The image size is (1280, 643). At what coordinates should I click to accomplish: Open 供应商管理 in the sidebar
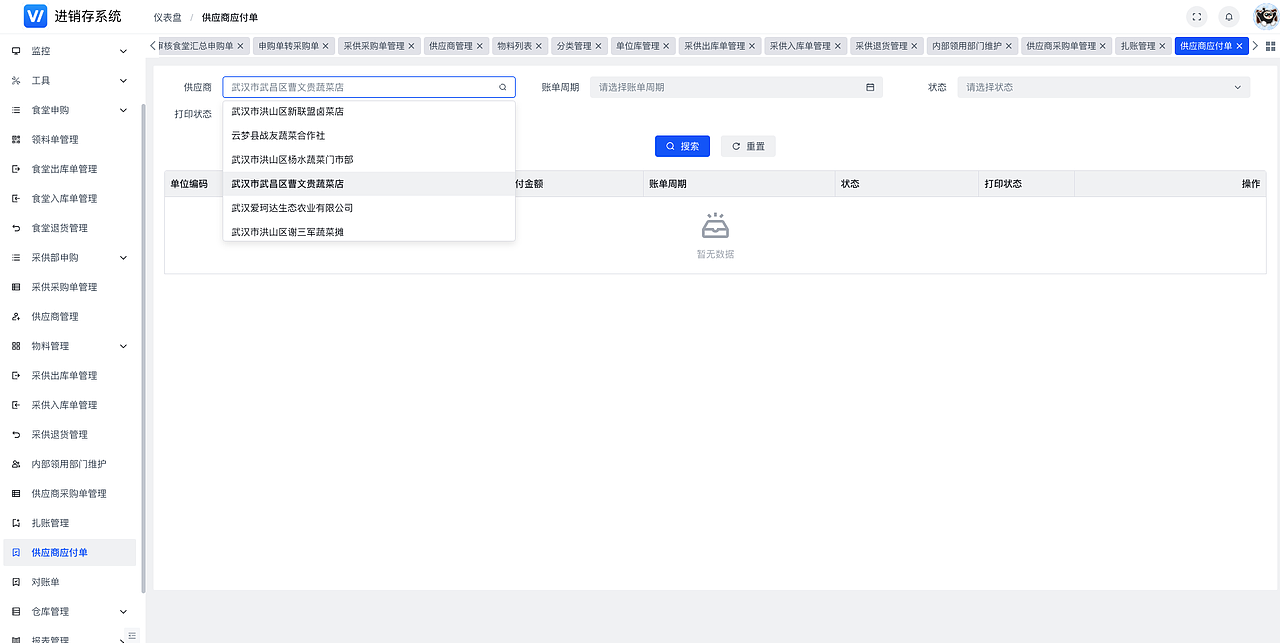point(68,317)
